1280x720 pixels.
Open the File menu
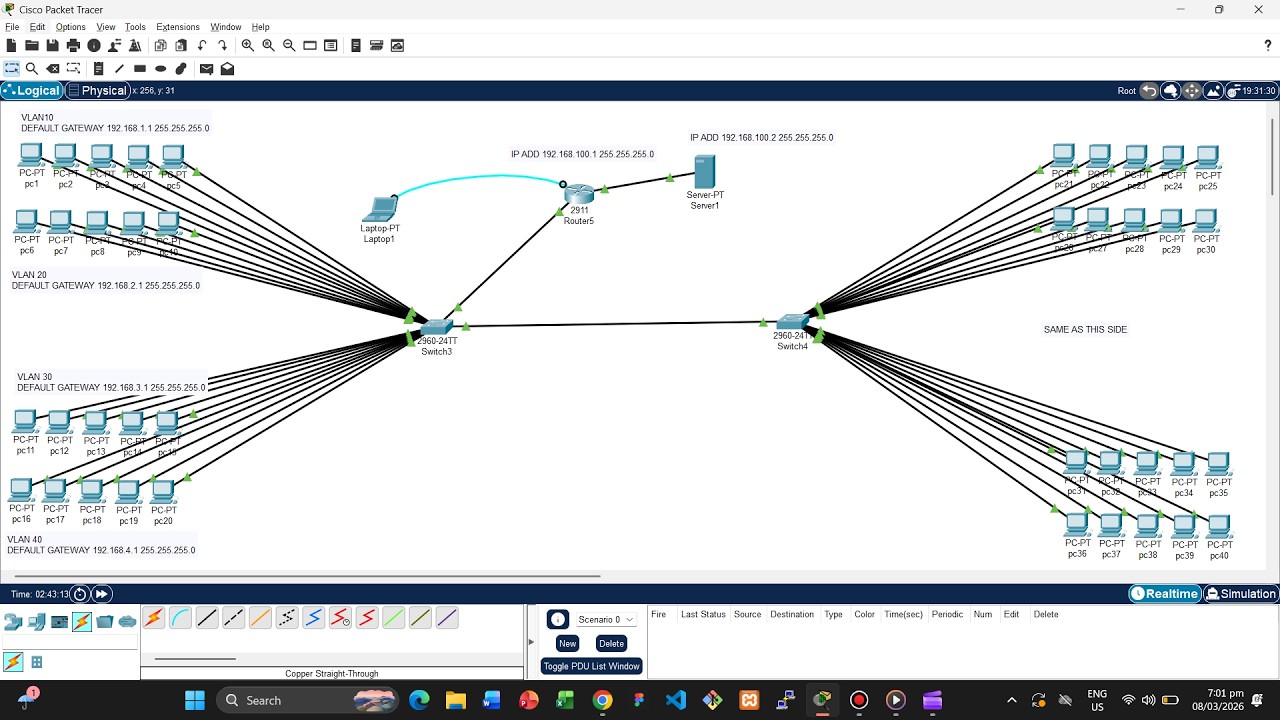point(12,27)
